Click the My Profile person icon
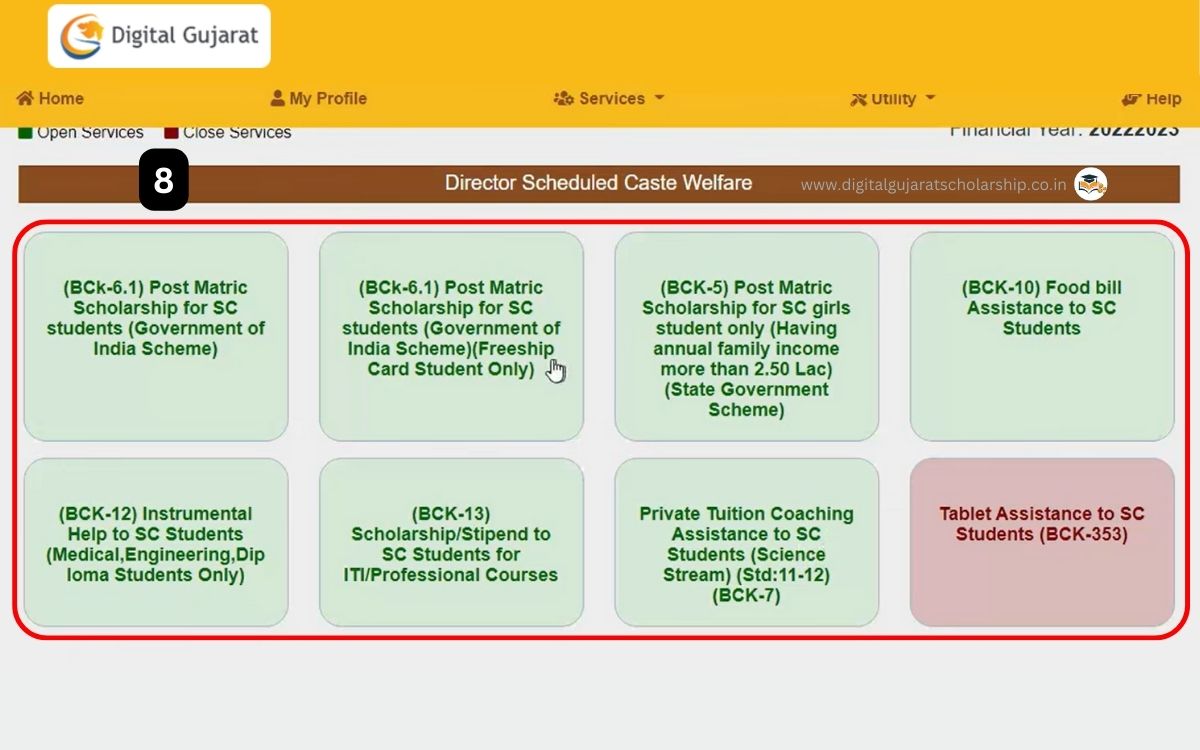The image size is (1200, 750). (x=276, y=98)
